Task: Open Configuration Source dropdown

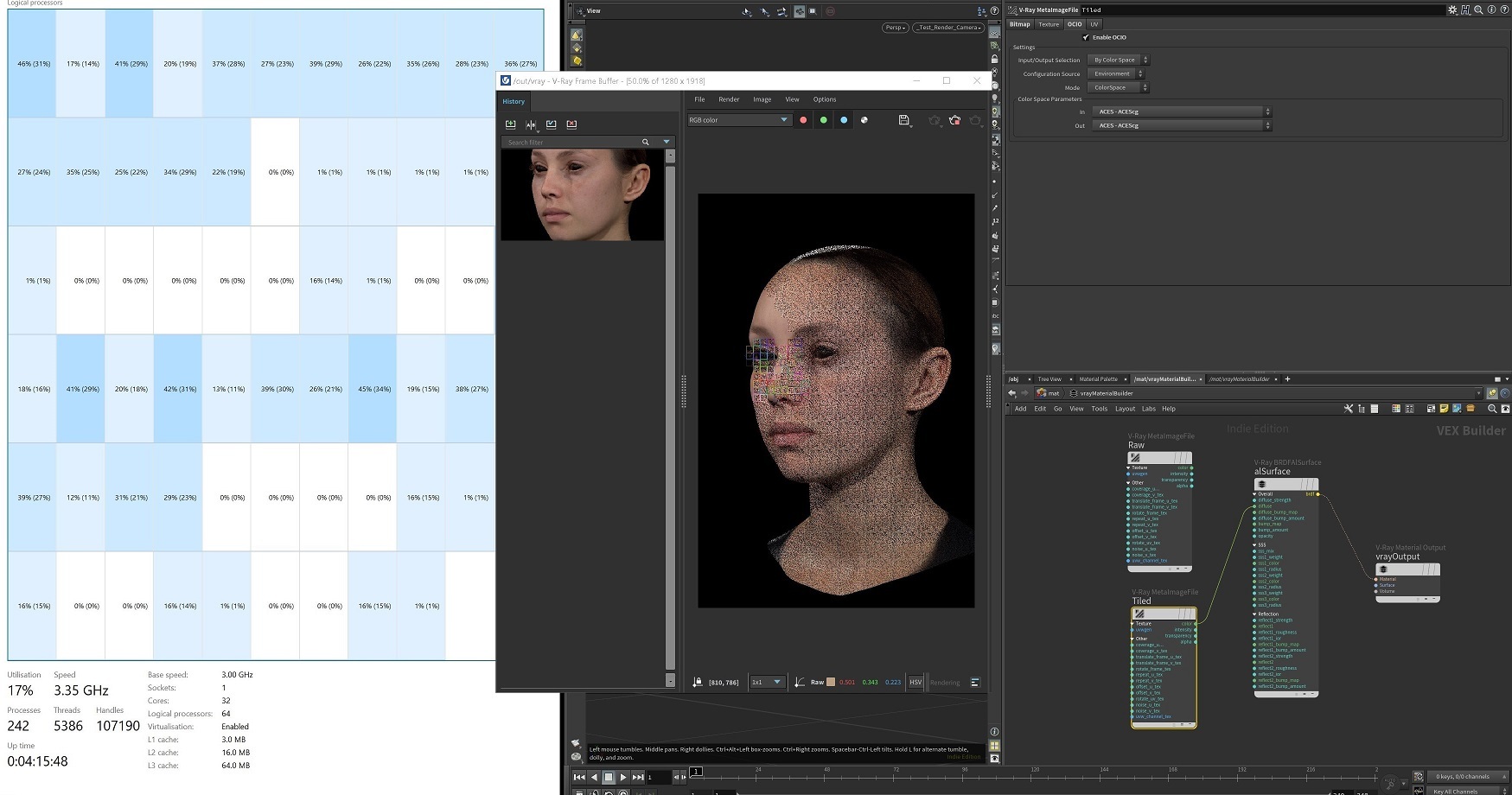Action: point(1116,73)
